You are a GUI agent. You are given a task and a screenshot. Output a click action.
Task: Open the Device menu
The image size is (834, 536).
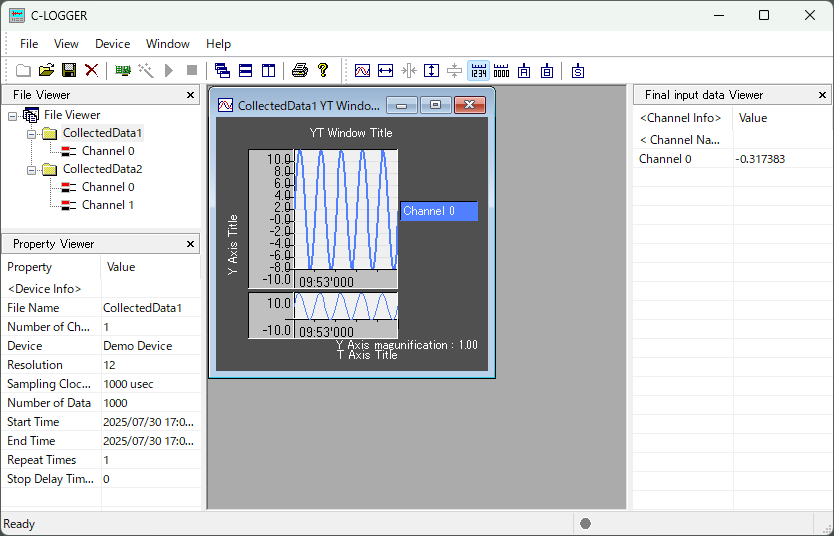pyautogui.click(x=112, y=44)
